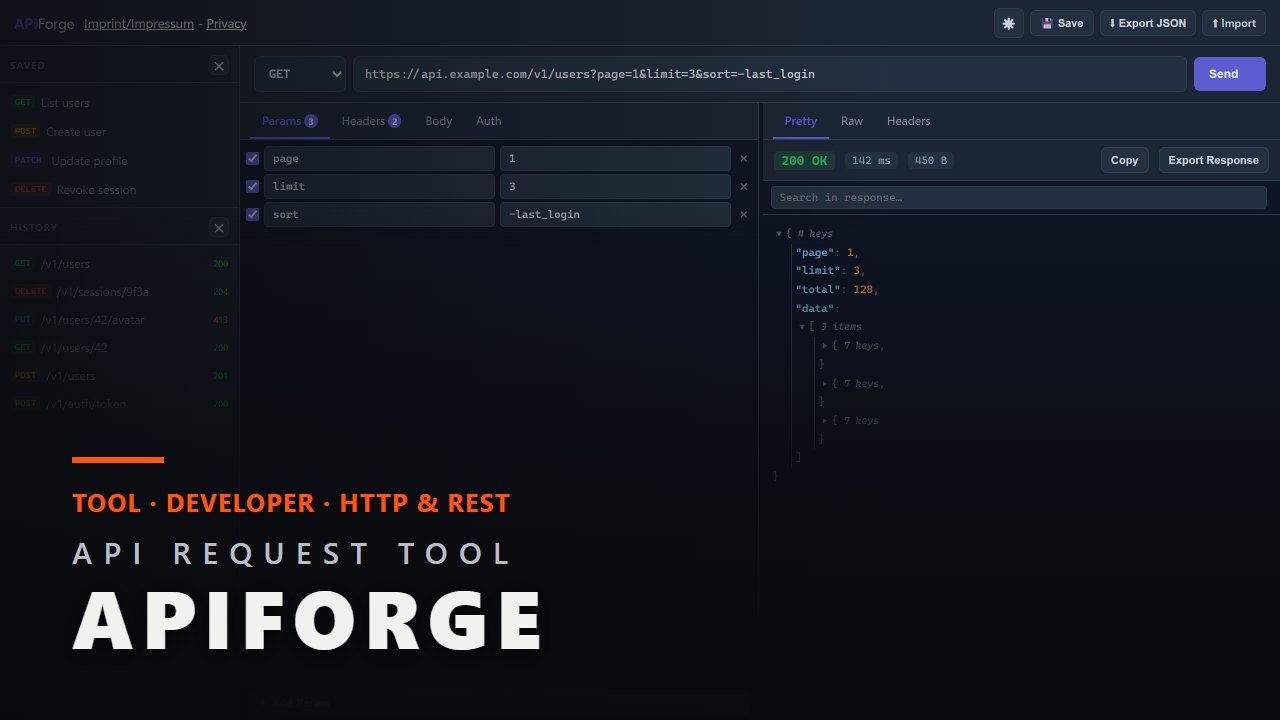This screenshot has width=1280, height=720.
Task: Open the Auth tab
Action: 489,121
